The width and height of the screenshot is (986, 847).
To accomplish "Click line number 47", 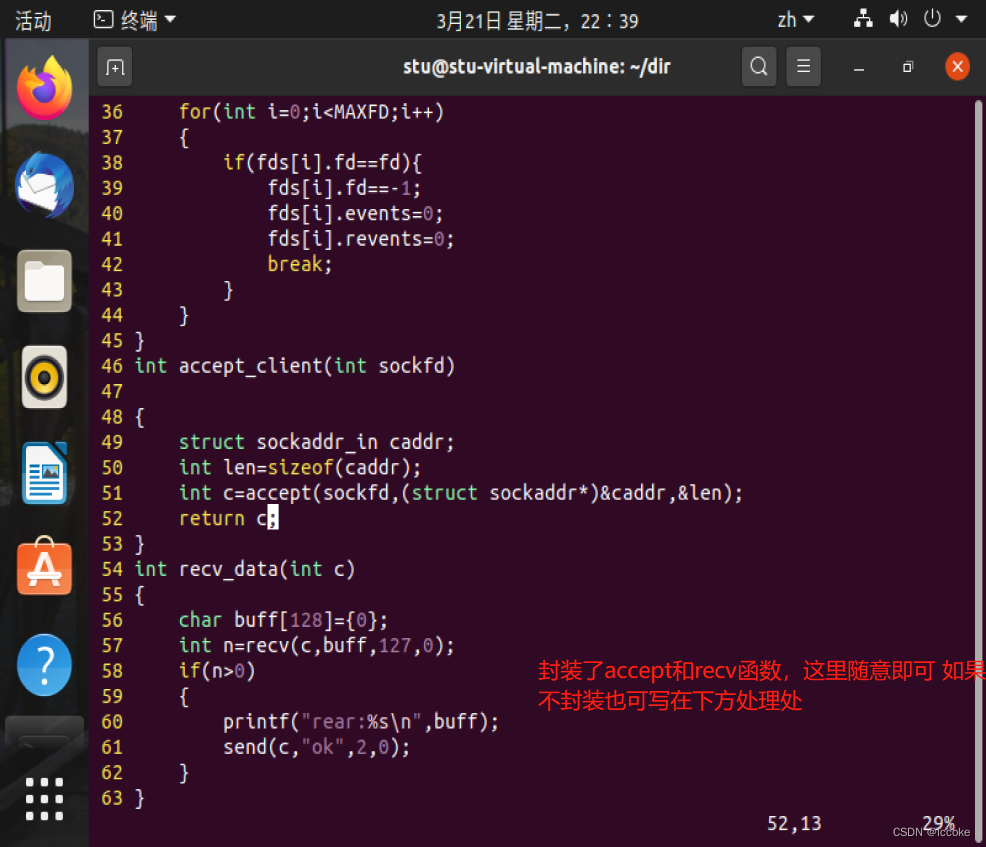I will [x=112, y=391].
